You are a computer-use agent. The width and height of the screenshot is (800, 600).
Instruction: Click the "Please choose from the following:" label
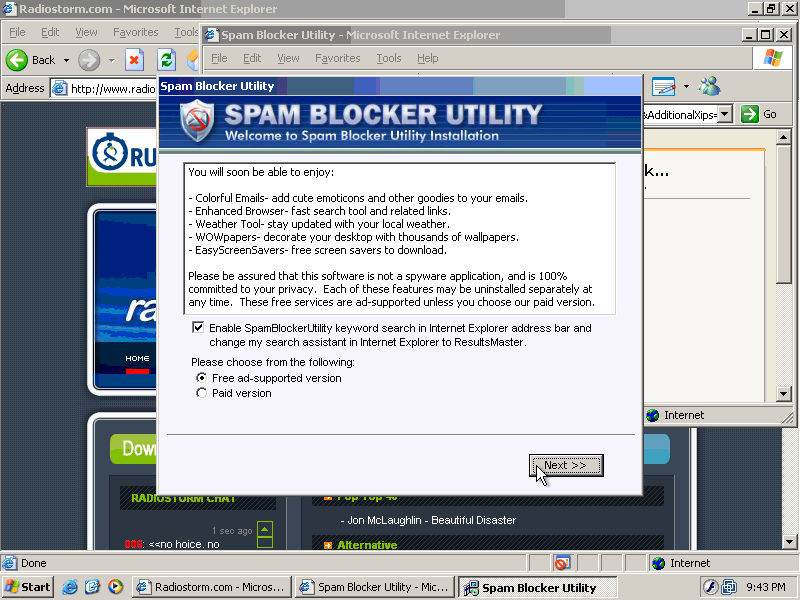[273, 362]
